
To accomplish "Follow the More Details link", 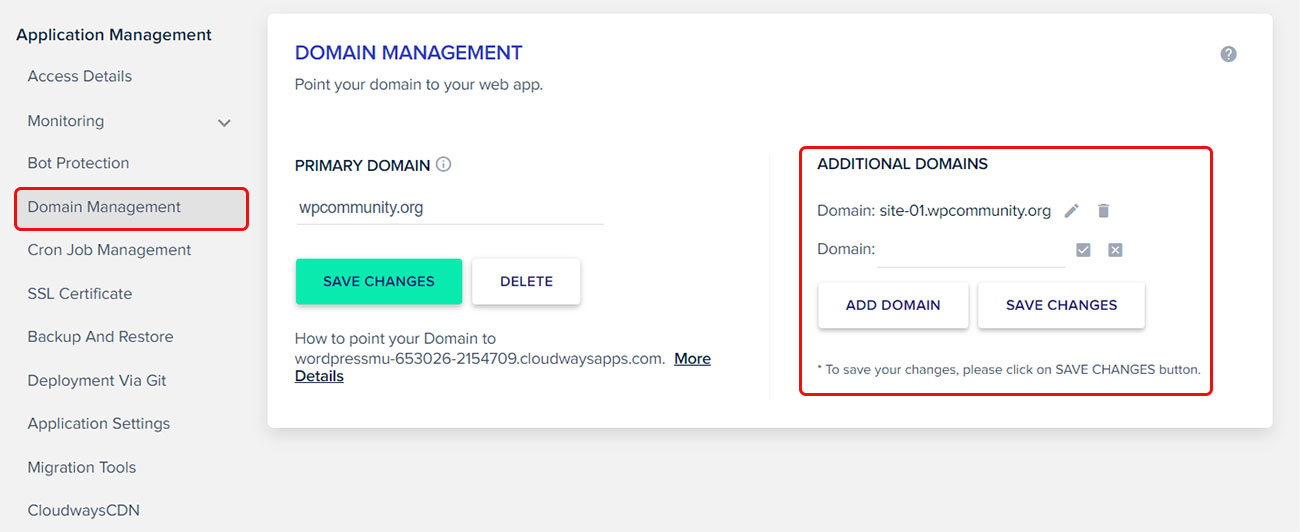I will [x=692, y=359].
